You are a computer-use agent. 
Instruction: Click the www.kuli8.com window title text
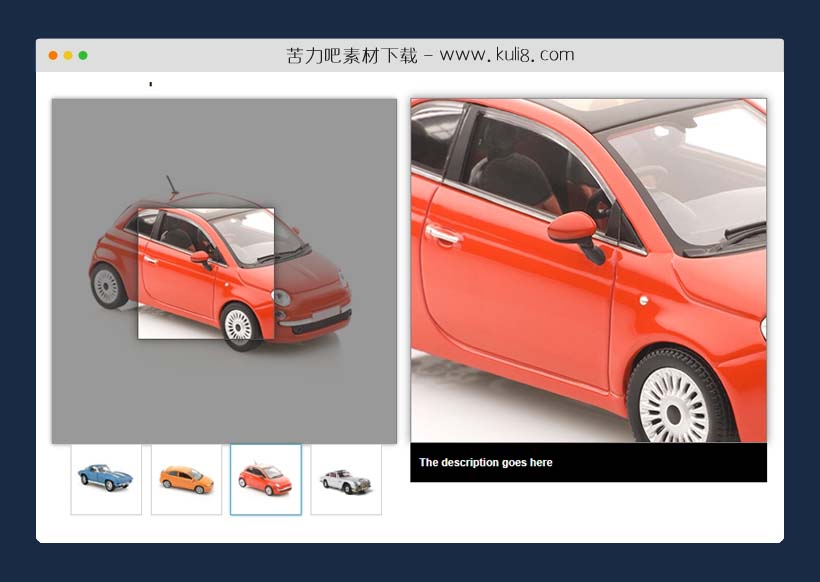(x=430, y=55)
